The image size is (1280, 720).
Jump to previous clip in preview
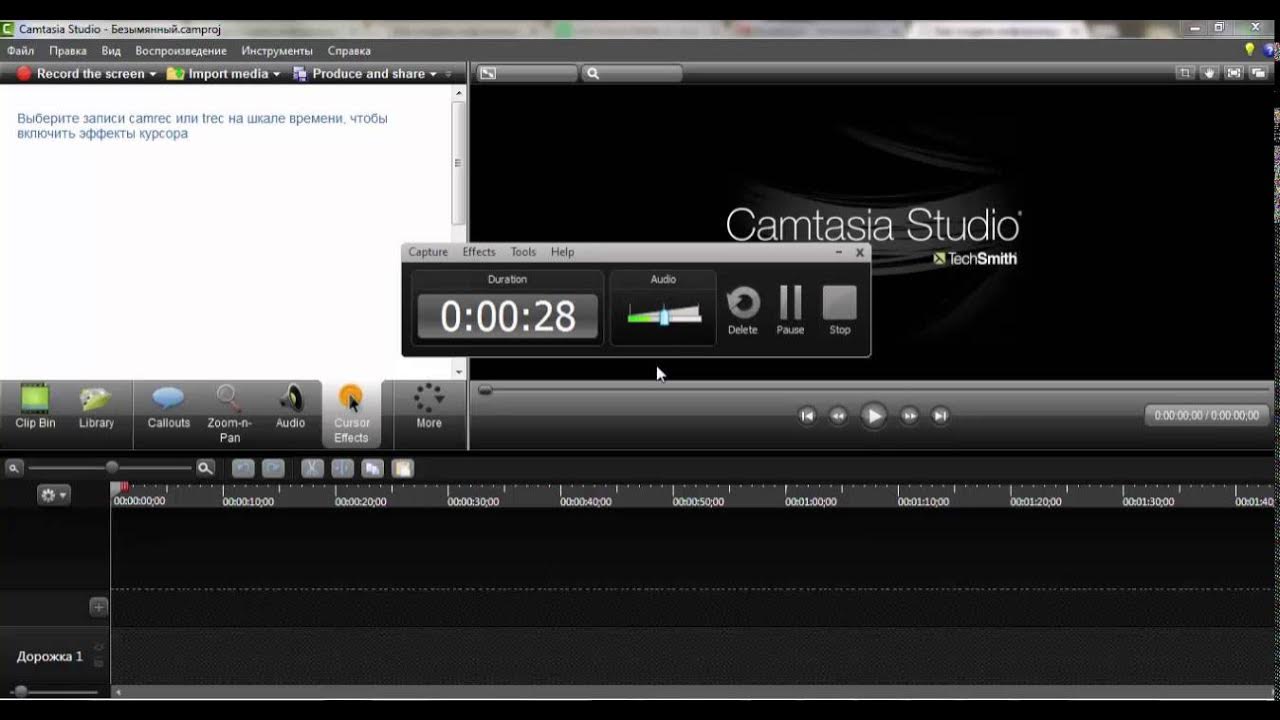coord(807,416)
